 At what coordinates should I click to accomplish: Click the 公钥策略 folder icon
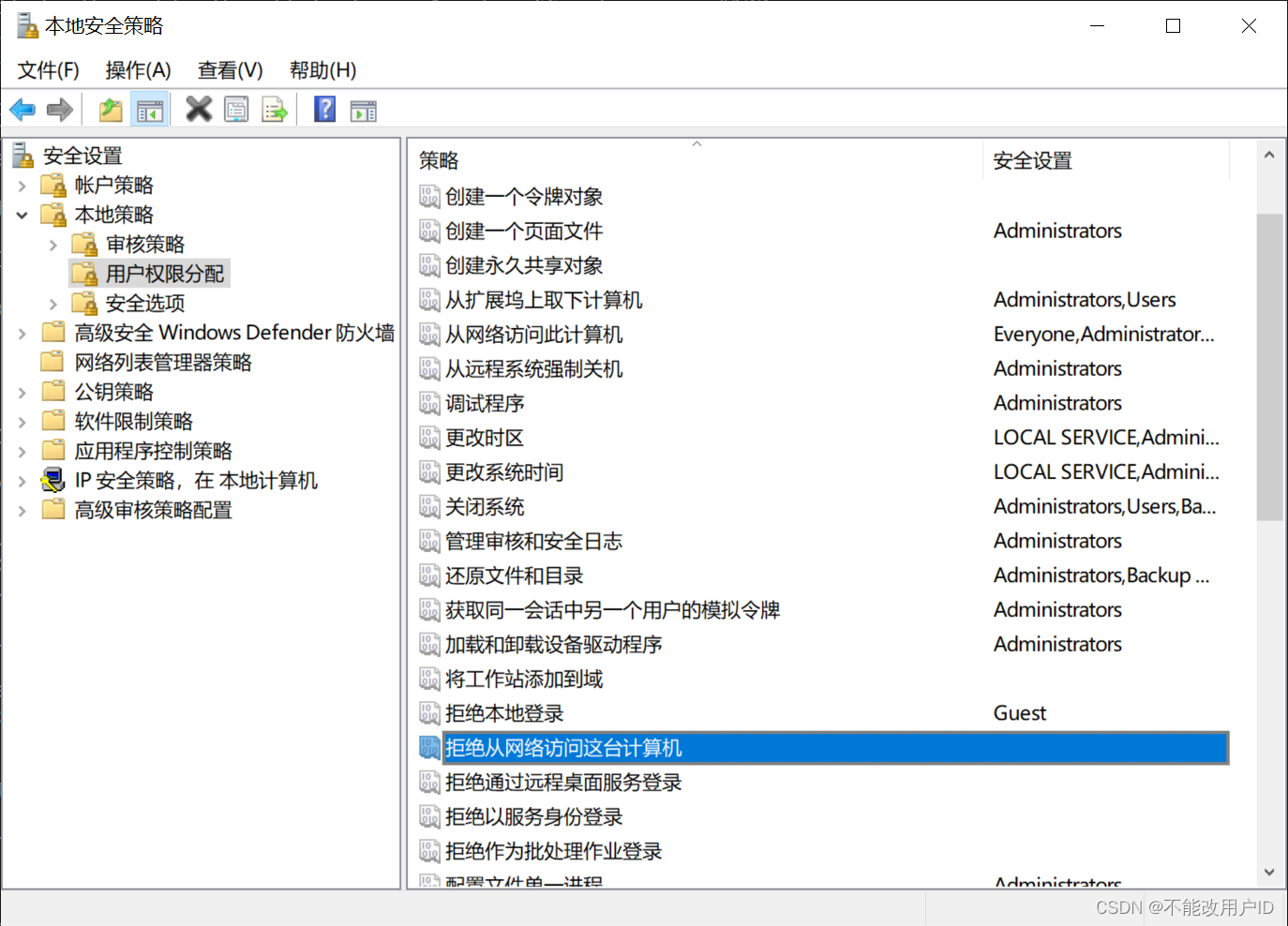53,391
